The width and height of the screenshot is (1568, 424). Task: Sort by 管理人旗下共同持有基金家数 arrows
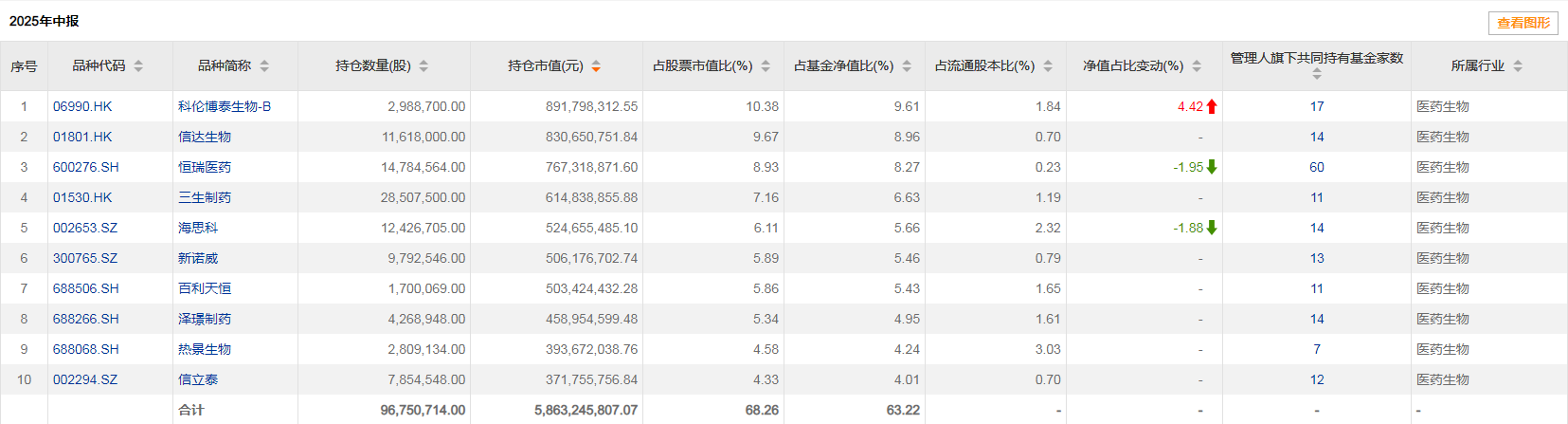pos(1317,74)
